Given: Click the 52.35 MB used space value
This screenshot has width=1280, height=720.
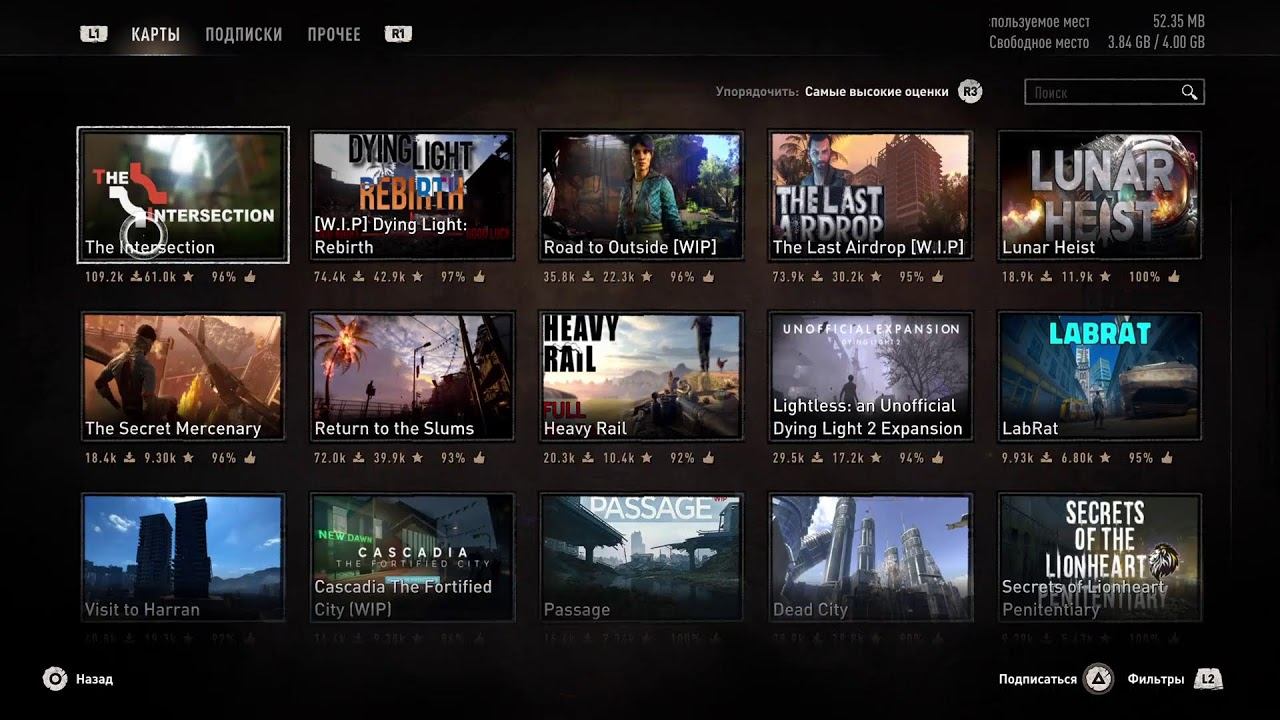Looking at the screenshot, I should [x=1178, y=21].
